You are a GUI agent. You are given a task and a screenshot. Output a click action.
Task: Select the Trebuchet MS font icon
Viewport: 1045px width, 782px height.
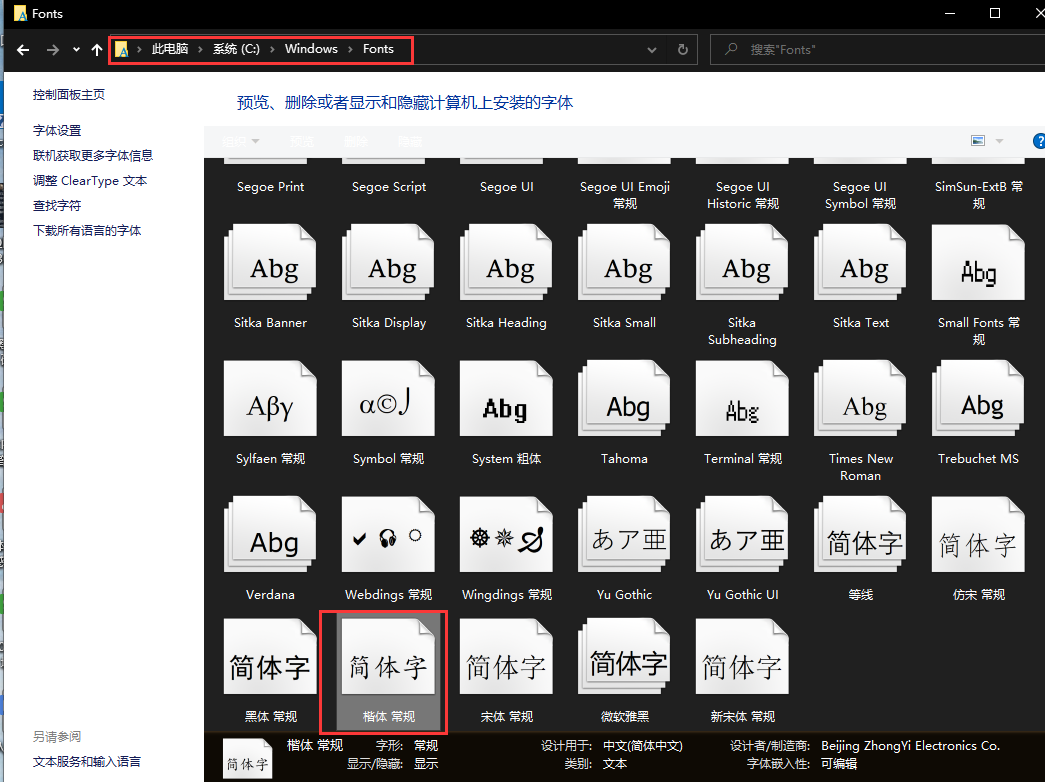tap(978, 399)
